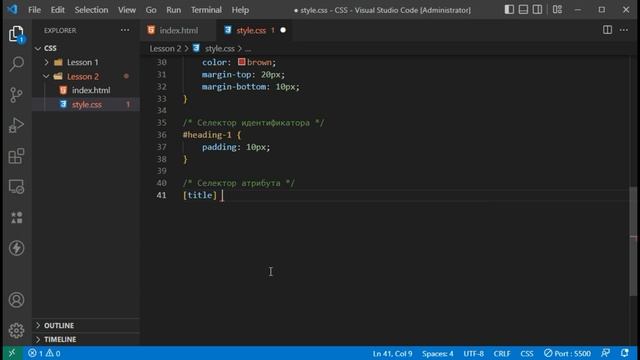This screenshot has width=640, height=360.
Task: Click Lesson 2 in the breadcrumb
Action: 165,49
